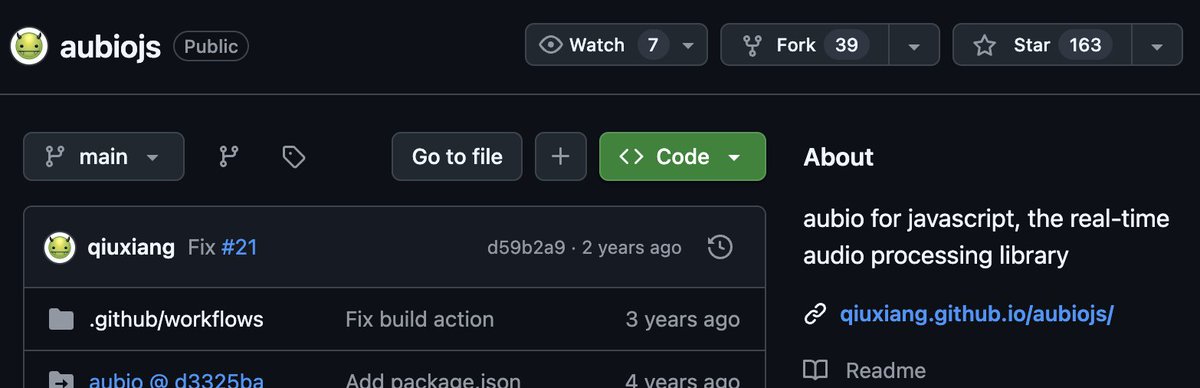Click the .github/workflows folder icon
Screen dimensions: 1200x388
(61, 320)
